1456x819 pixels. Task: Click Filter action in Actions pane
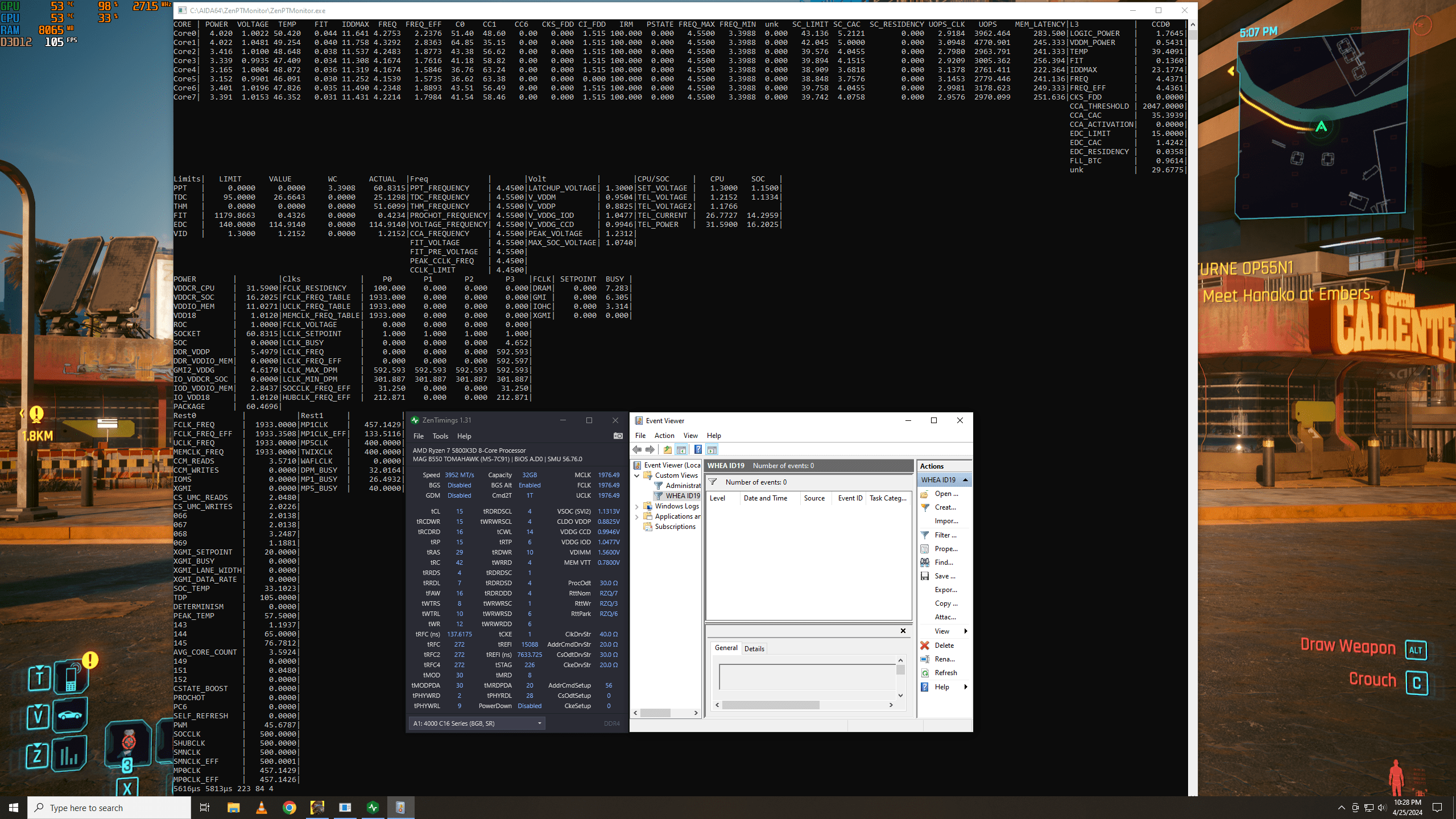[945, 535]
